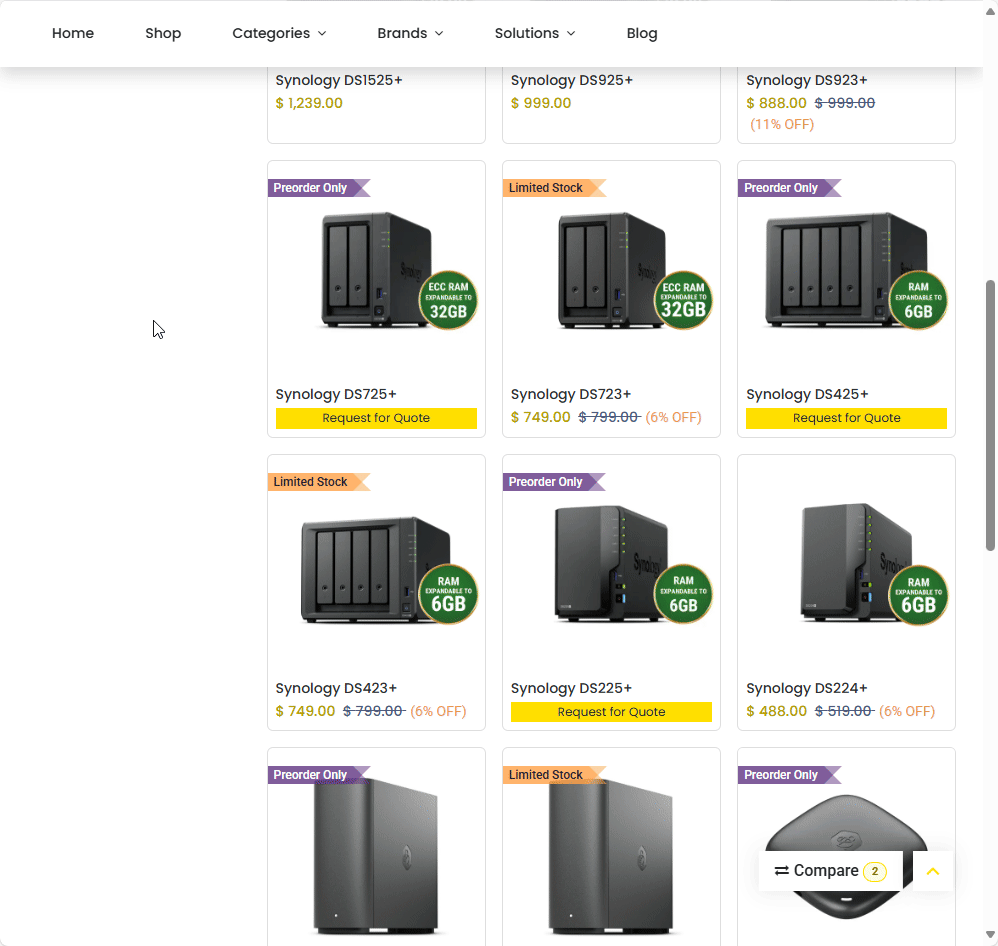Click the Limited Stock badge on DS423+
This screenshot has height=946, width=998.
point(319,482)
